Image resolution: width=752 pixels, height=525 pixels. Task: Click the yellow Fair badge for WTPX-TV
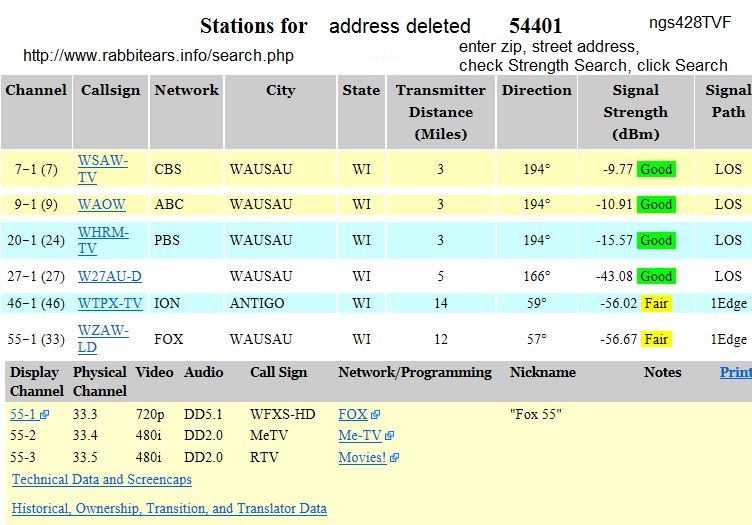click(655, 303)
